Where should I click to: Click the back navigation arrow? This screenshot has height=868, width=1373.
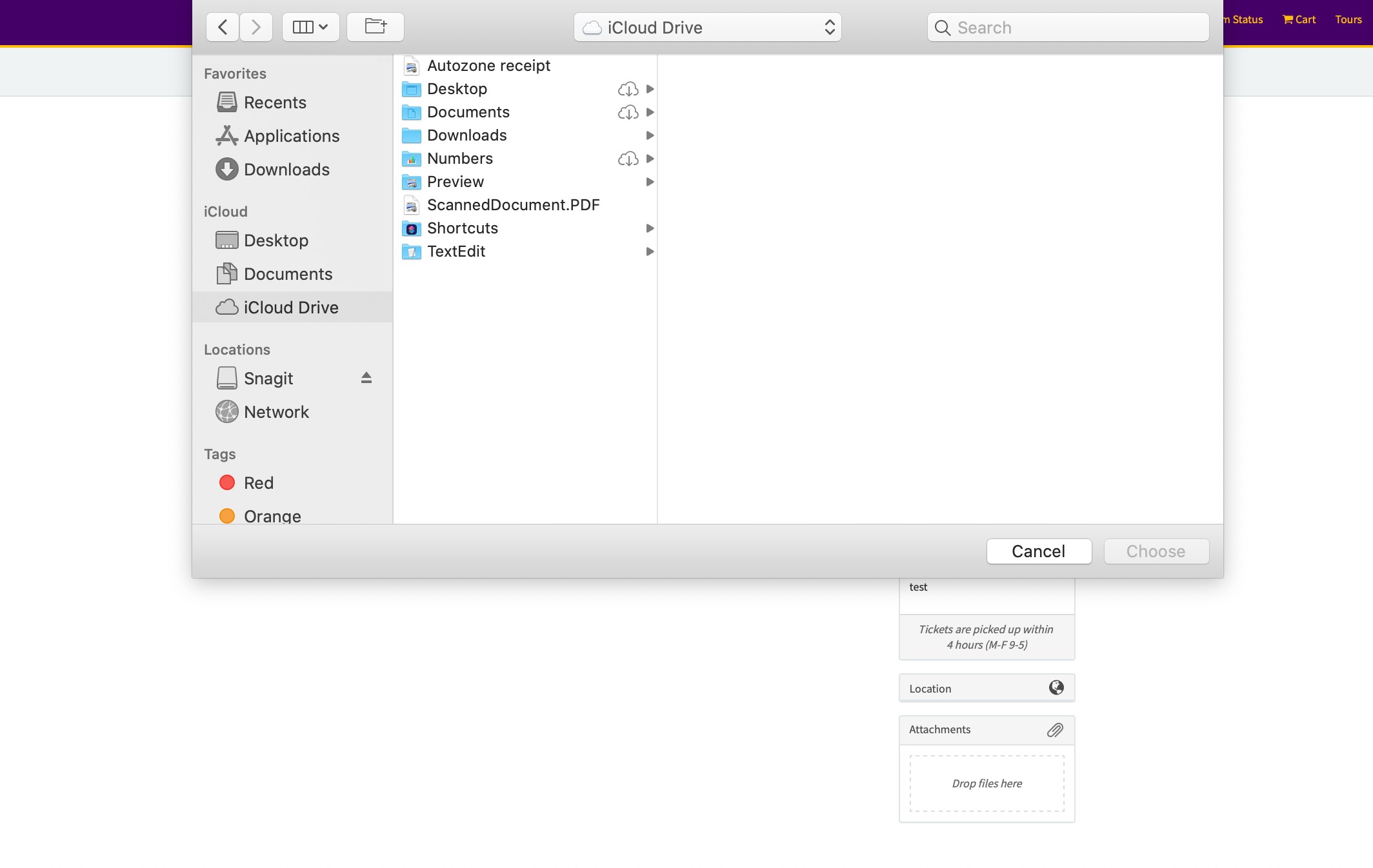pyautogui.click(x=223, y=27)
